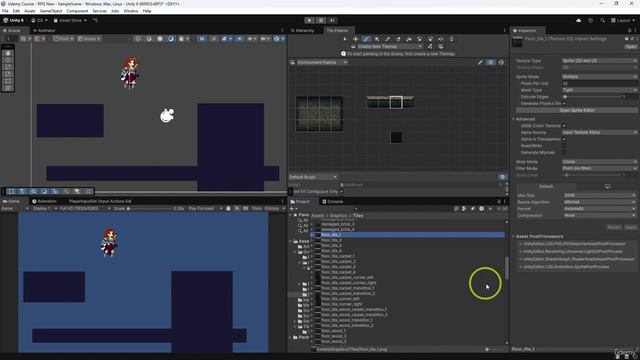Click the Step frame button in the top toolbar
Viewport: 640px width, 360px height.
(x=332, y=20)
